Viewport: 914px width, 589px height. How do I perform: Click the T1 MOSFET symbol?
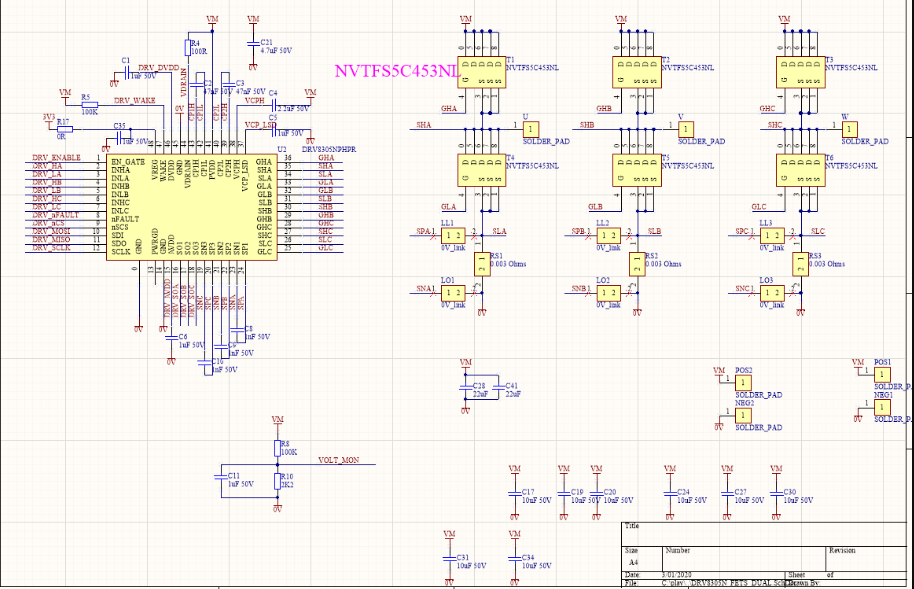481,72
